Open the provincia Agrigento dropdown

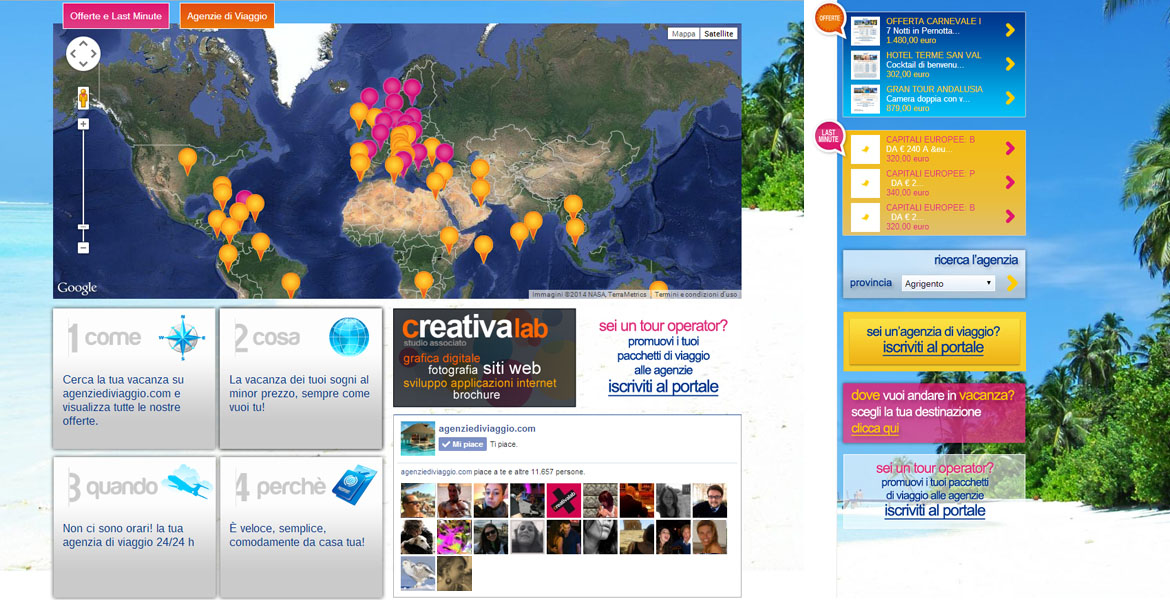(x=948, y=284)
